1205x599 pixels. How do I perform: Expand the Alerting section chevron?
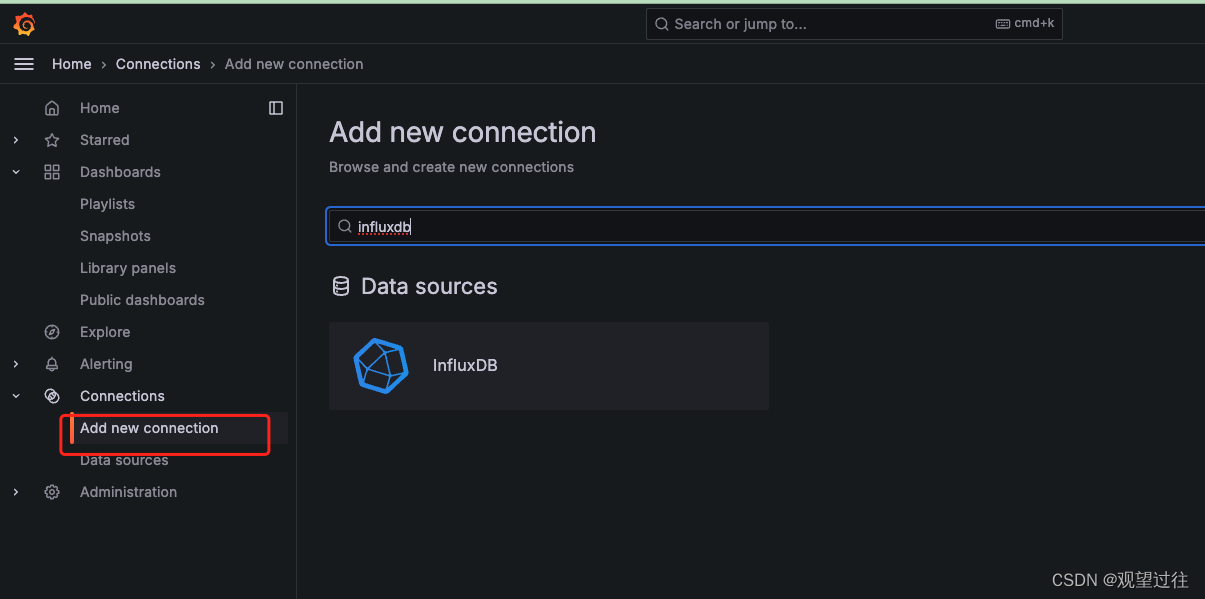click(16, 364)
